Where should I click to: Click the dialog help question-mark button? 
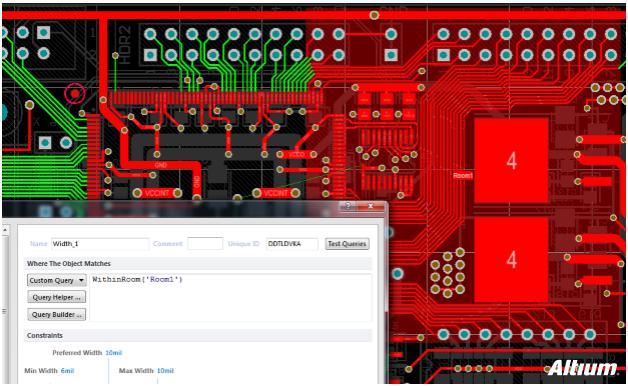click(348, 206)
